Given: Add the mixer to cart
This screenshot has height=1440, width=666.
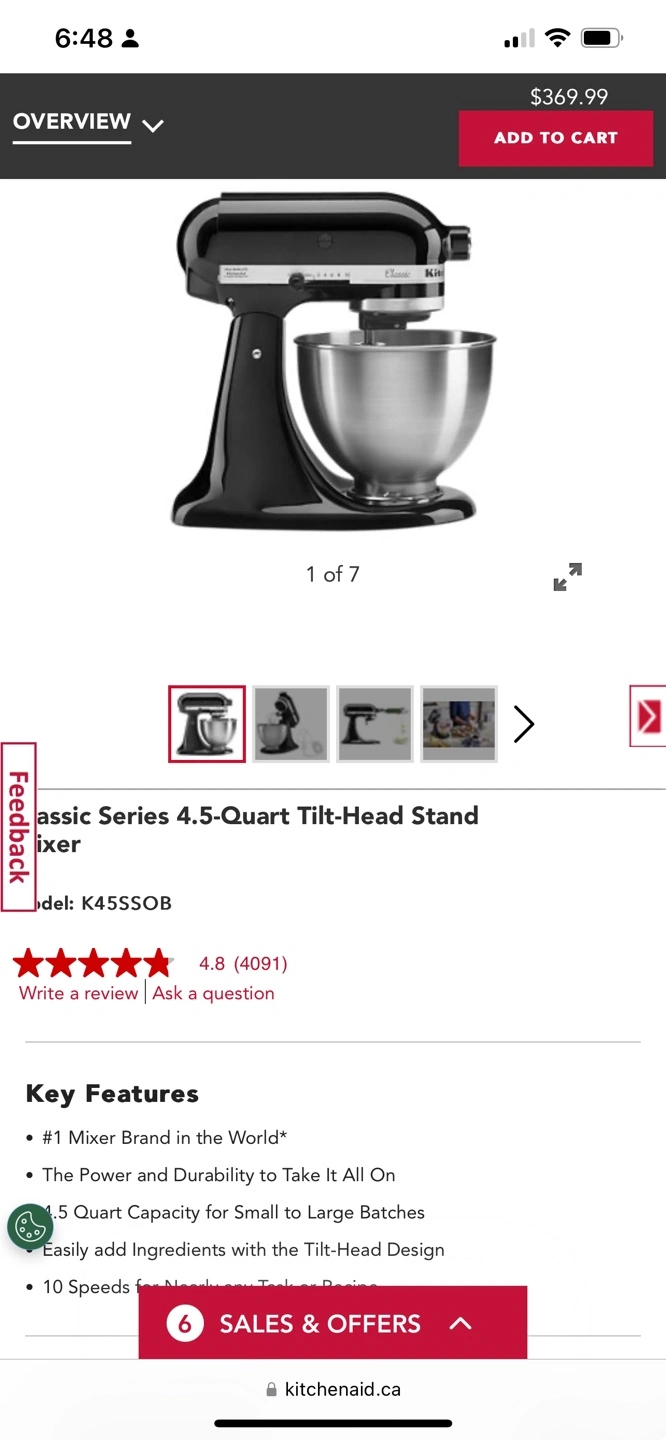Looking at the screenshot, I should click(556, 138).
